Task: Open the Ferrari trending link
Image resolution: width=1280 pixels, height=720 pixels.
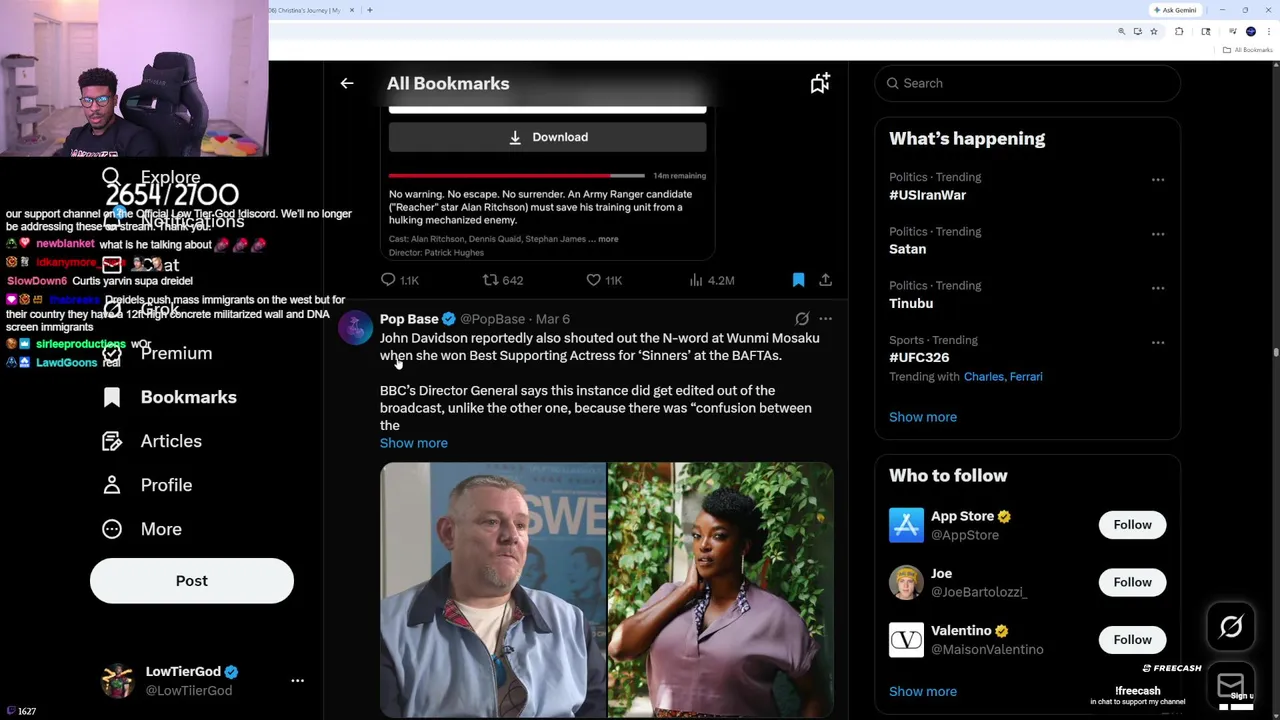Action: coord(1026,377)
